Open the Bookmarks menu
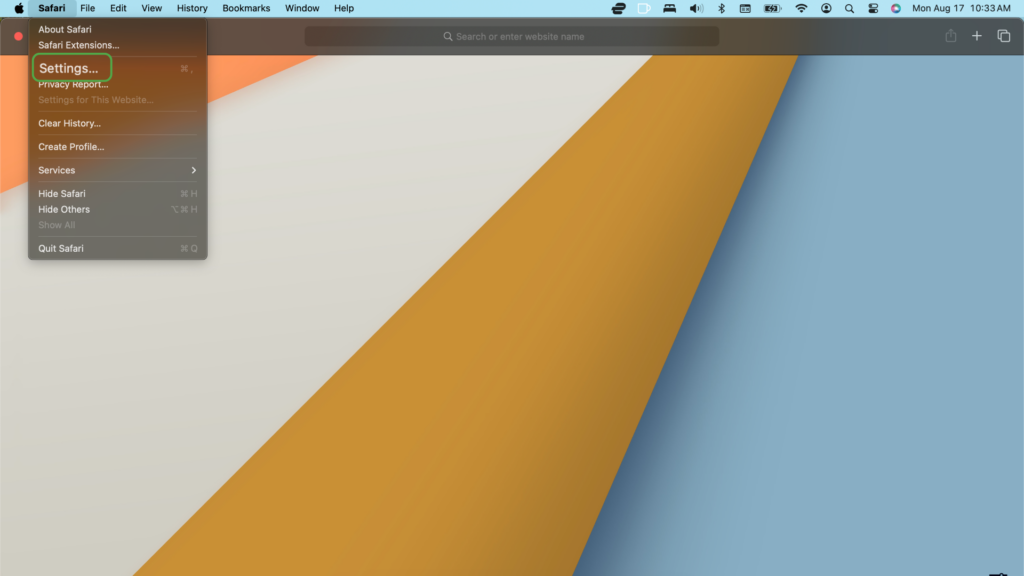Image resolution: width=1024 pixels, height=576 pixels. [x=246, y=8]
